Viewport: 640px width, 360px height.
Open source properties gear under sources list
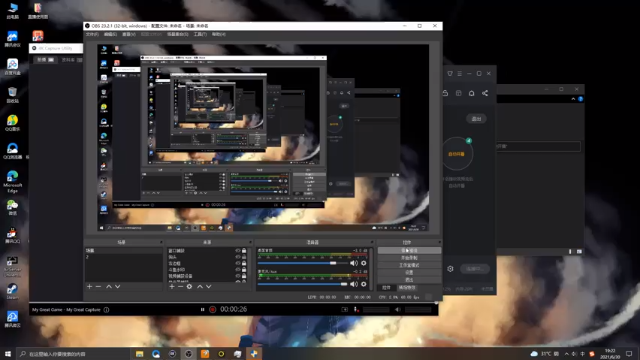click(x=189, y=287)
